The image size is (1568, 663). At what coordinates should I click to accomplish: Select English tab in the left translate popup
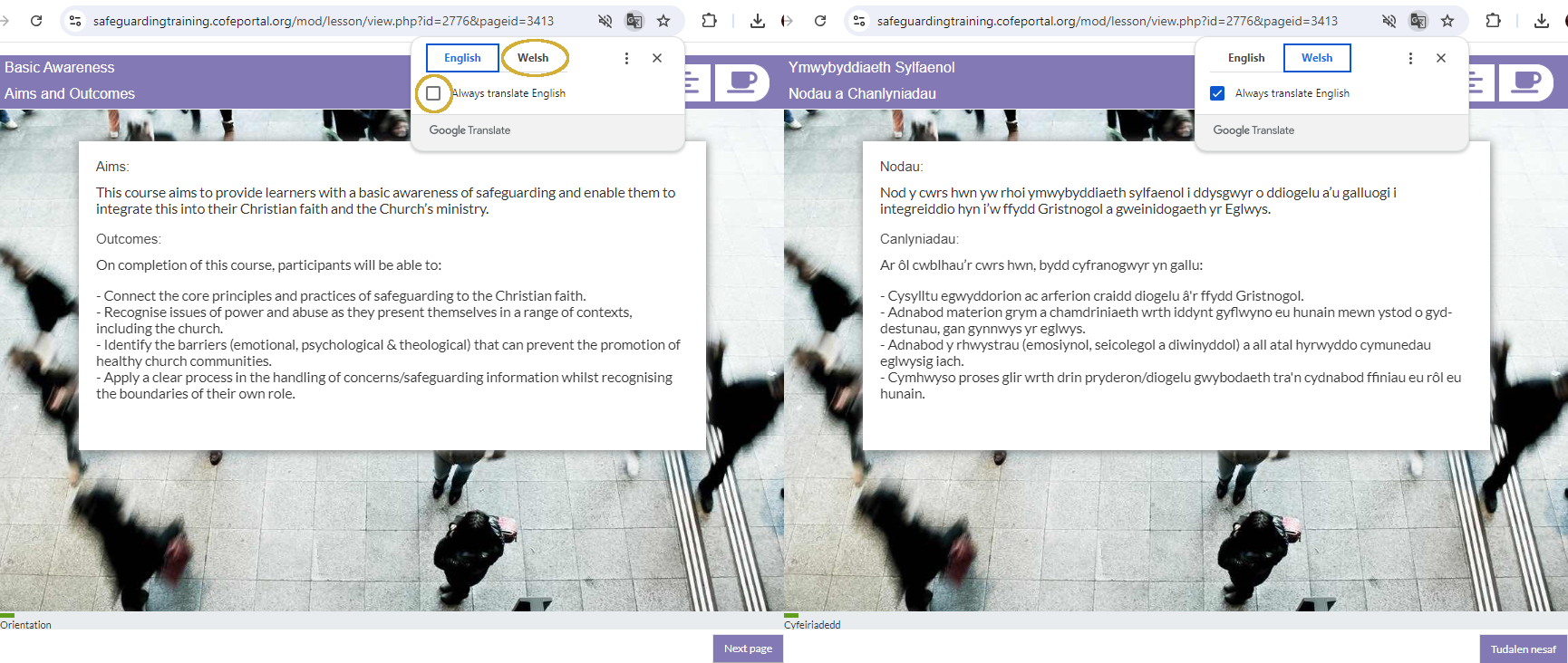tap(462, 58)
